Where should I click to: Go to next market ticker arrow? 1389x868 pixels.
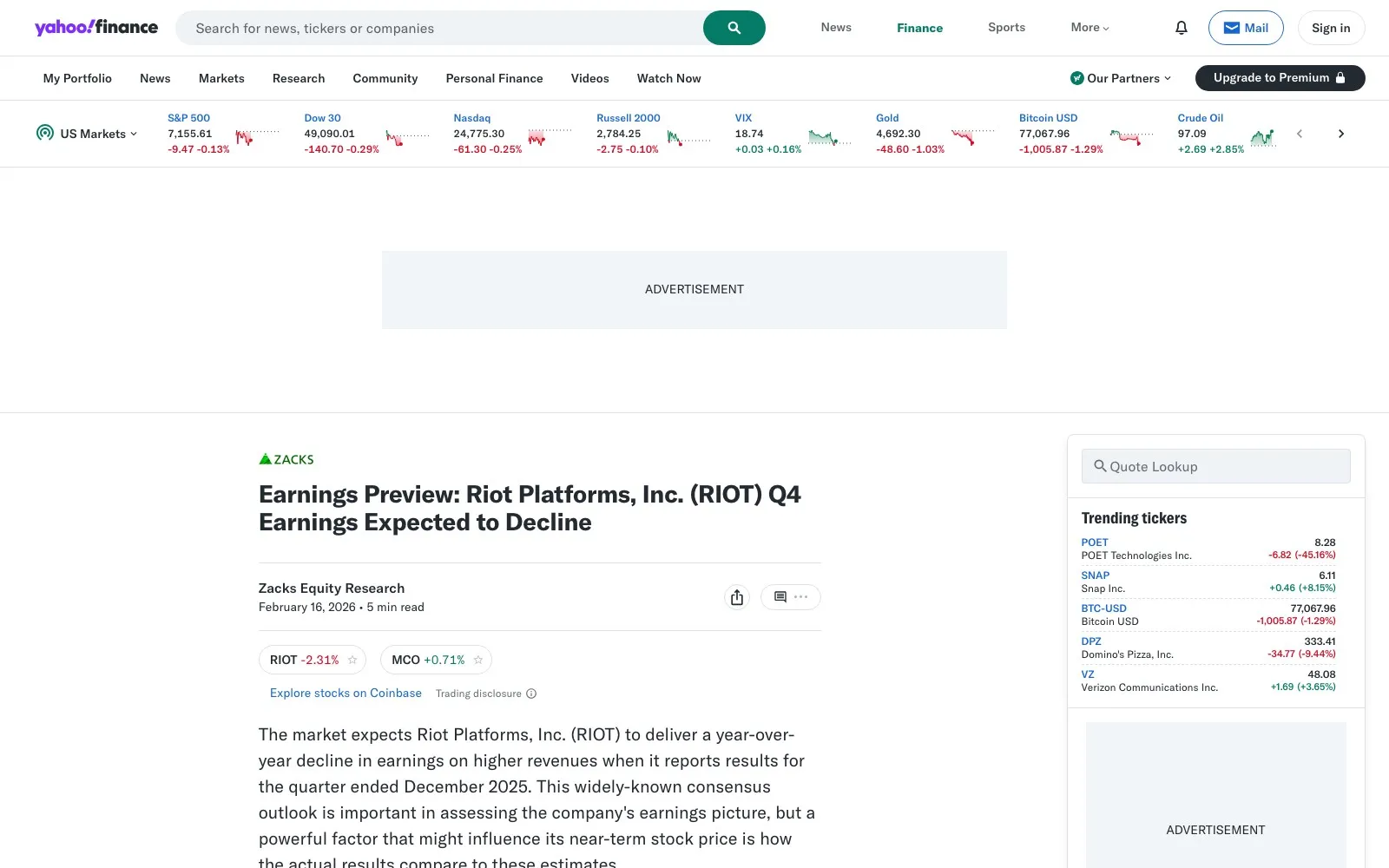1341,134
